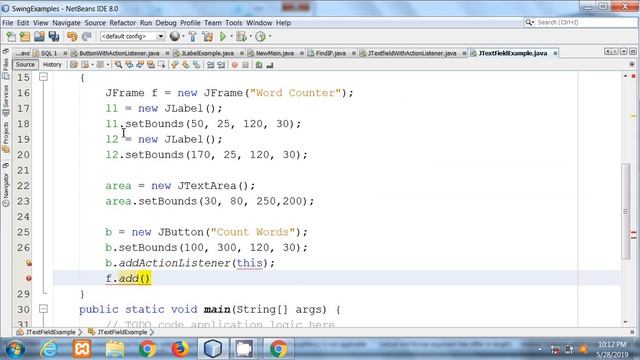Open the Debug menu

[166, 23]
